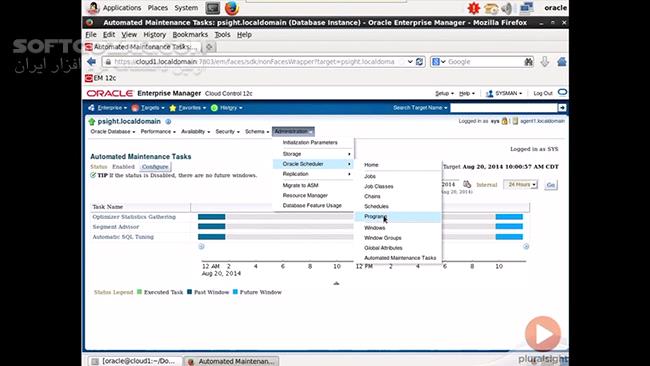Open the search engine selector dropdown
This screenshot has height=366, width=650.
pyautogui.click(x=439, y=62)
